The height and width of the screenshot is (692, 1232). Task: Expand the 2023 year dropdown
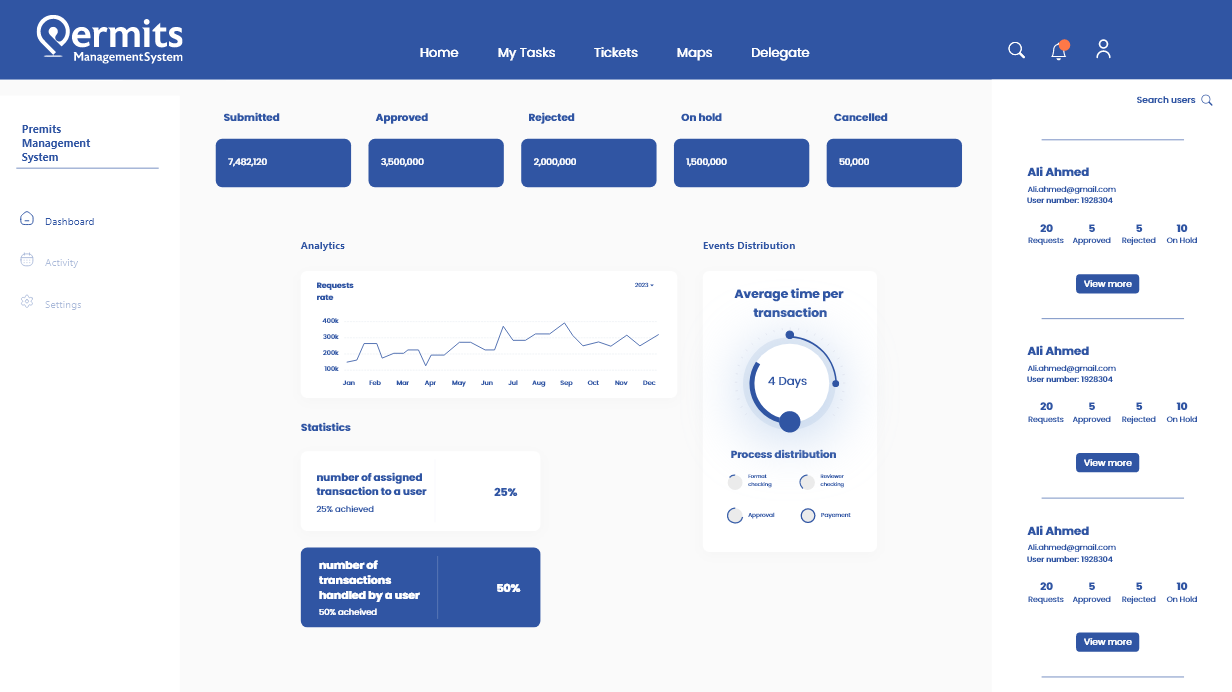[x=644, y=285]
